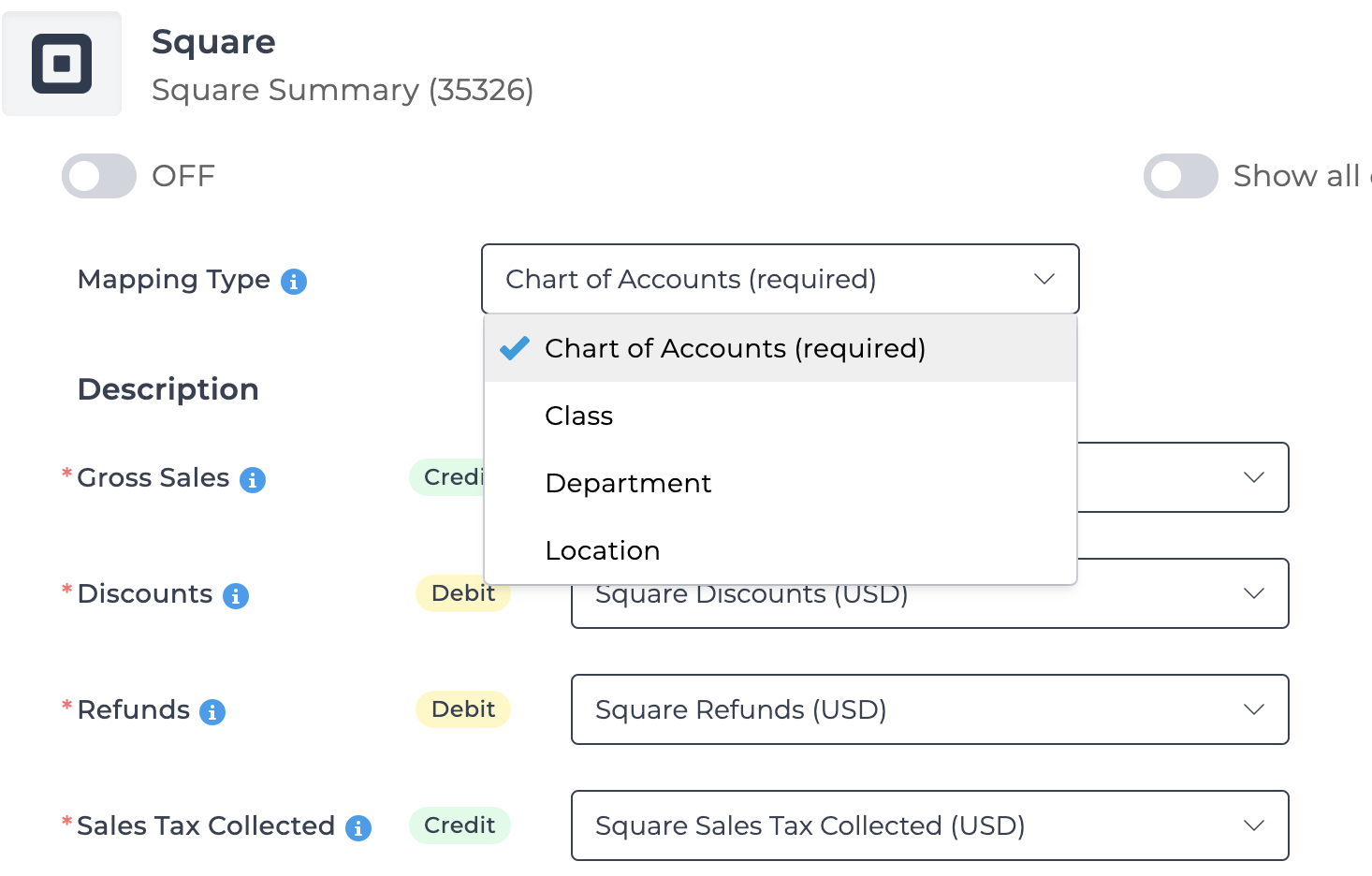Open the Discounts info icon
This screenshot has height=876, width=1372.
click(x=236, y=596)
